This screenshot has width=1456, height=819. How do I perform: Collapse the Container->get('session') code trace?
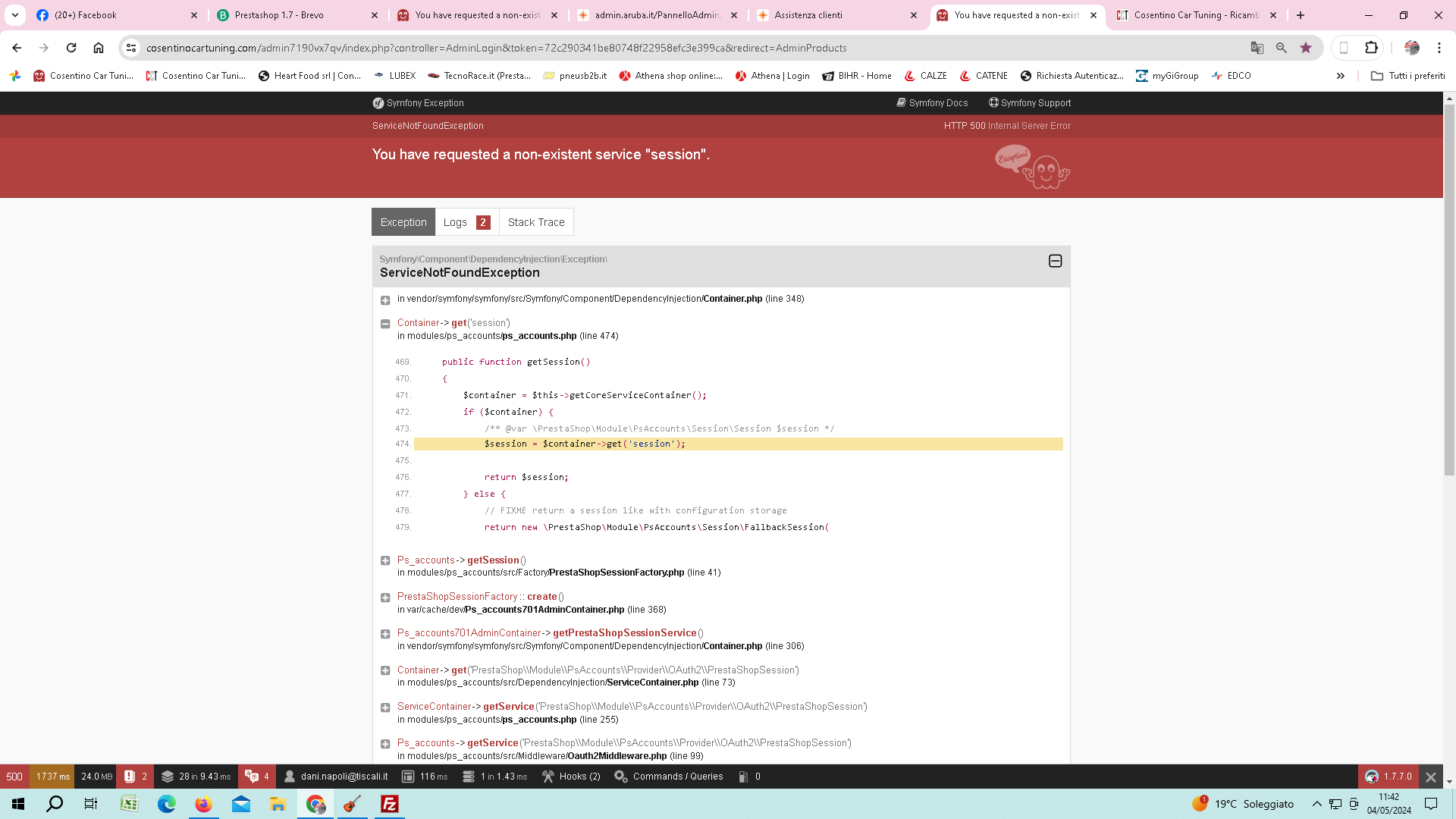coord(385,324)
